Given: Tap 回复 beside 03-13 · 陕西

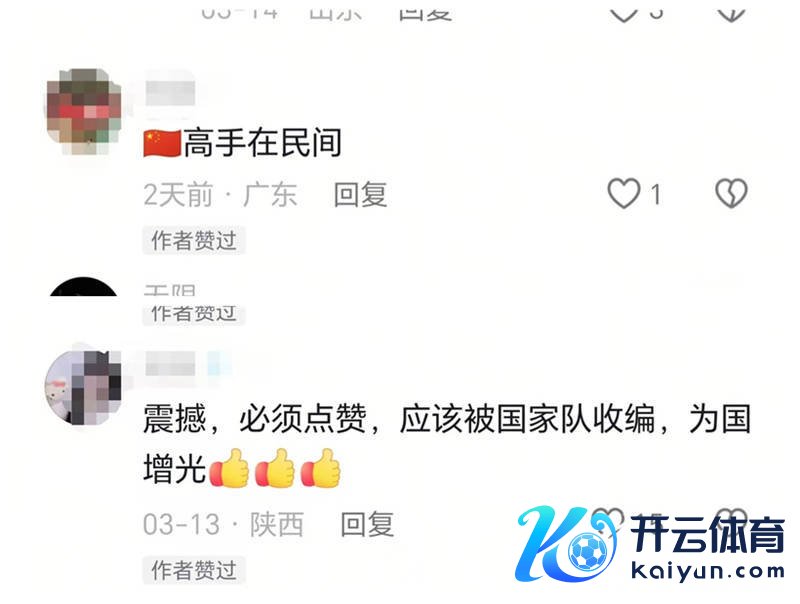Looking at the screenshot, I should 367,524.
